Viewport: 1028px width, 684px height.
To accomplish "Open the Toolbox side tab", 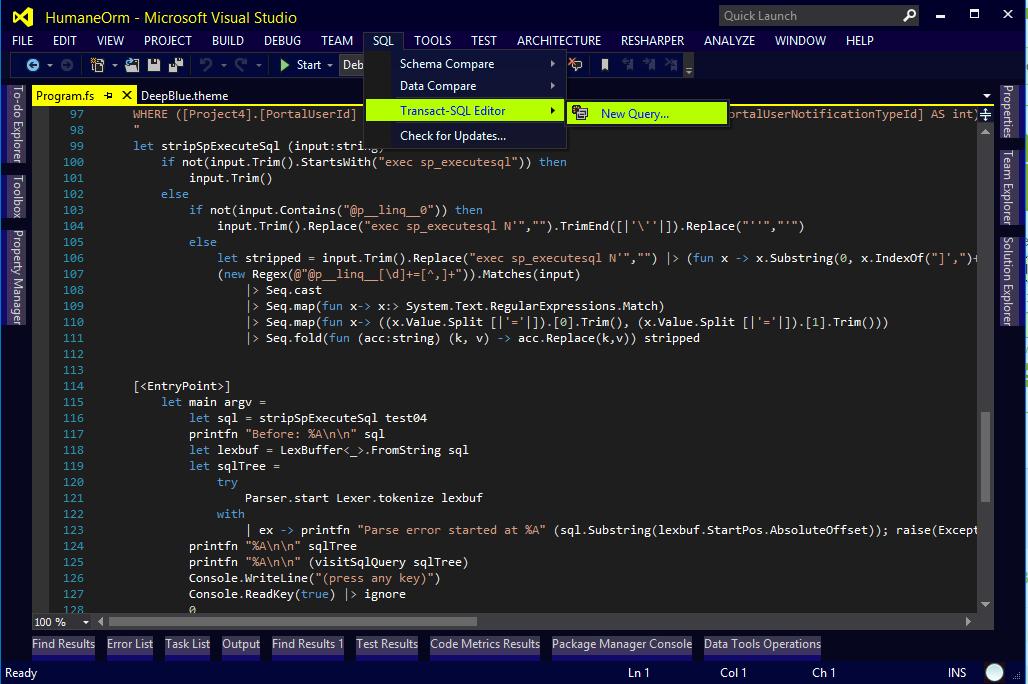I will (18, 196).
